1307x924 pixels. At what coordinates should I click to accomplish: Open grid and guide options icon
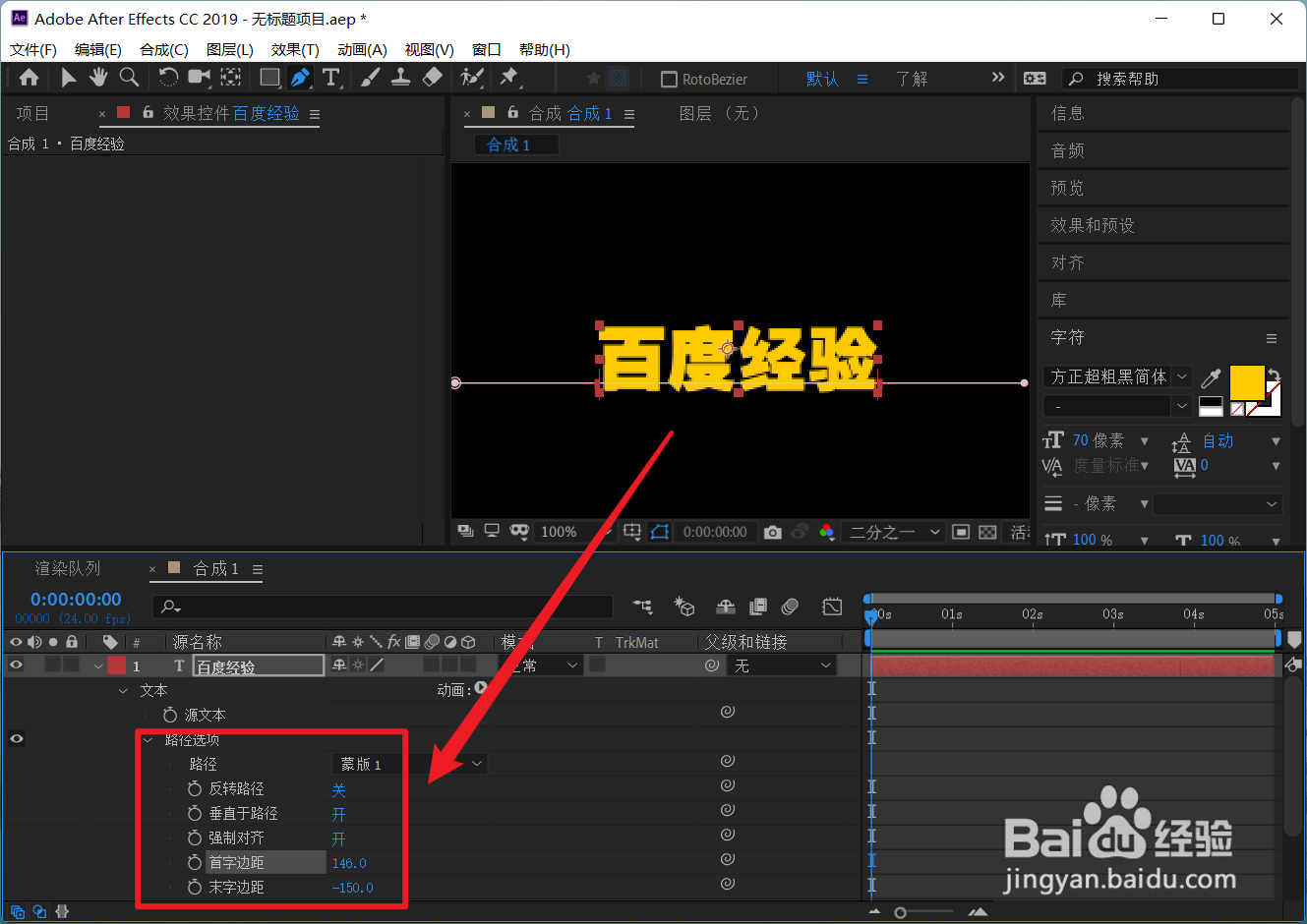(632, 532)
